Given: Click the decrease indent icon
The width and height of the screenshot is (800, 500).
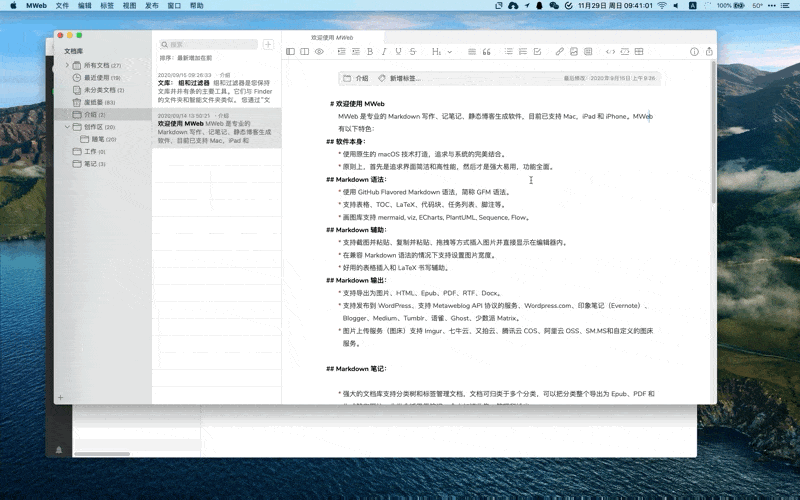Looking at the screenshot, I should [x=356, y=52].
